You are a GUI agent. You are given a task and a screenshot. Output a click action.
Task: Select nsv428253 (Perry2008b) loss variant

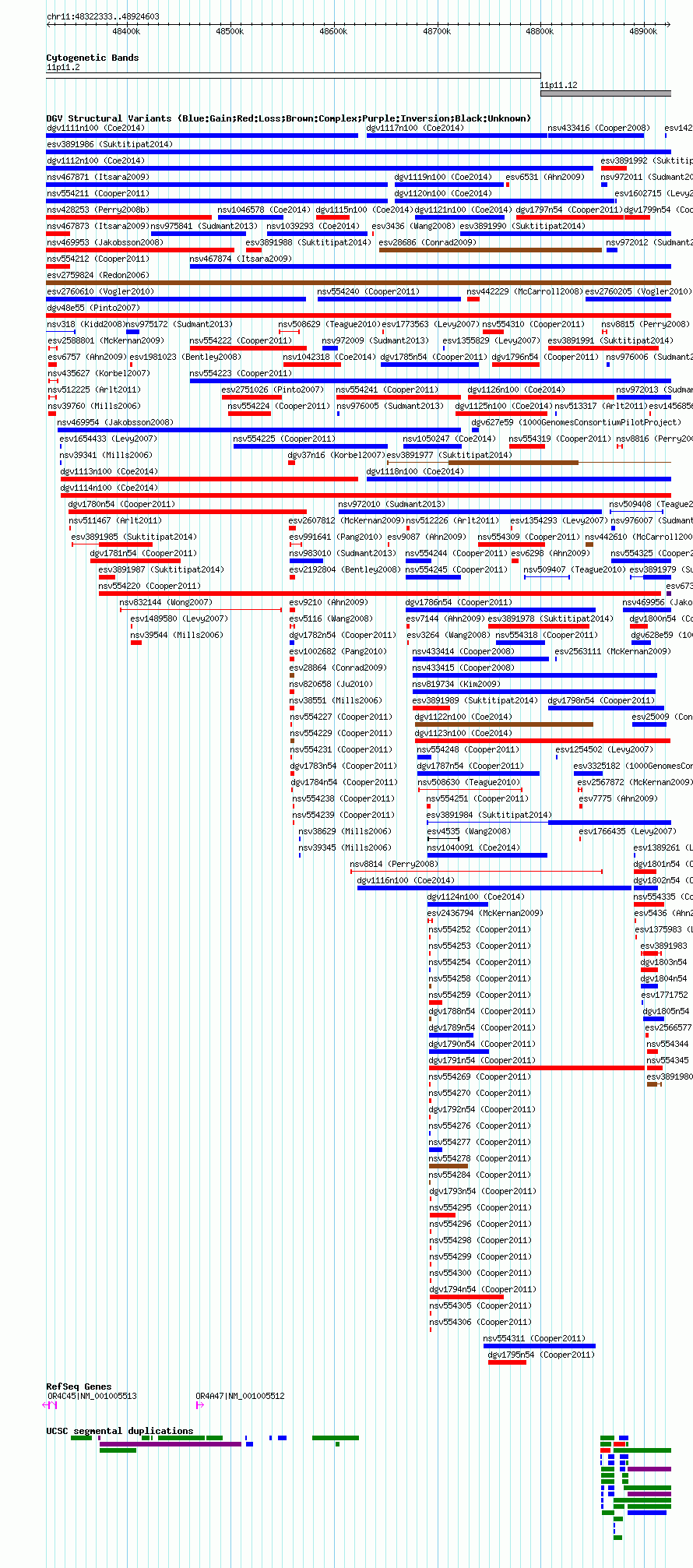[128, 217]
